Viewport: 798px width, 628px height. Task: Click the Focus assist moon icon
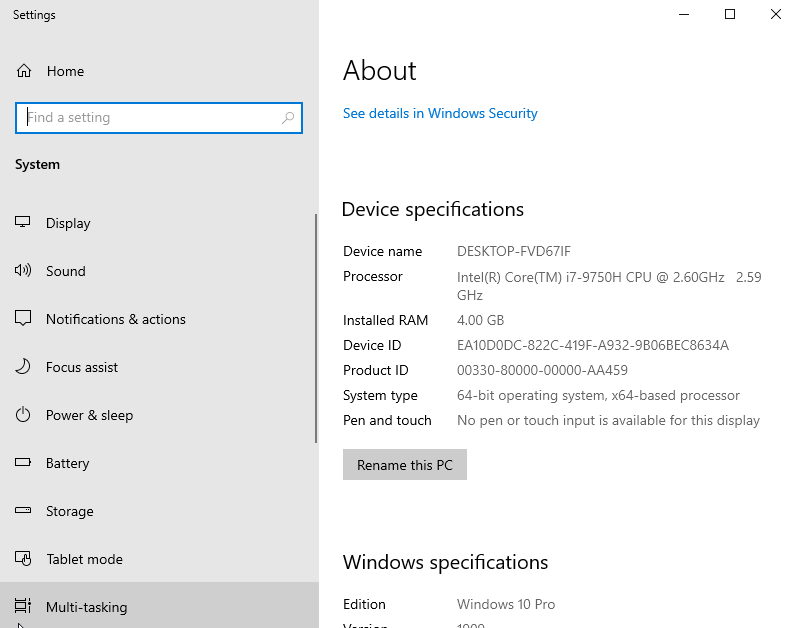tap(23, 366)
